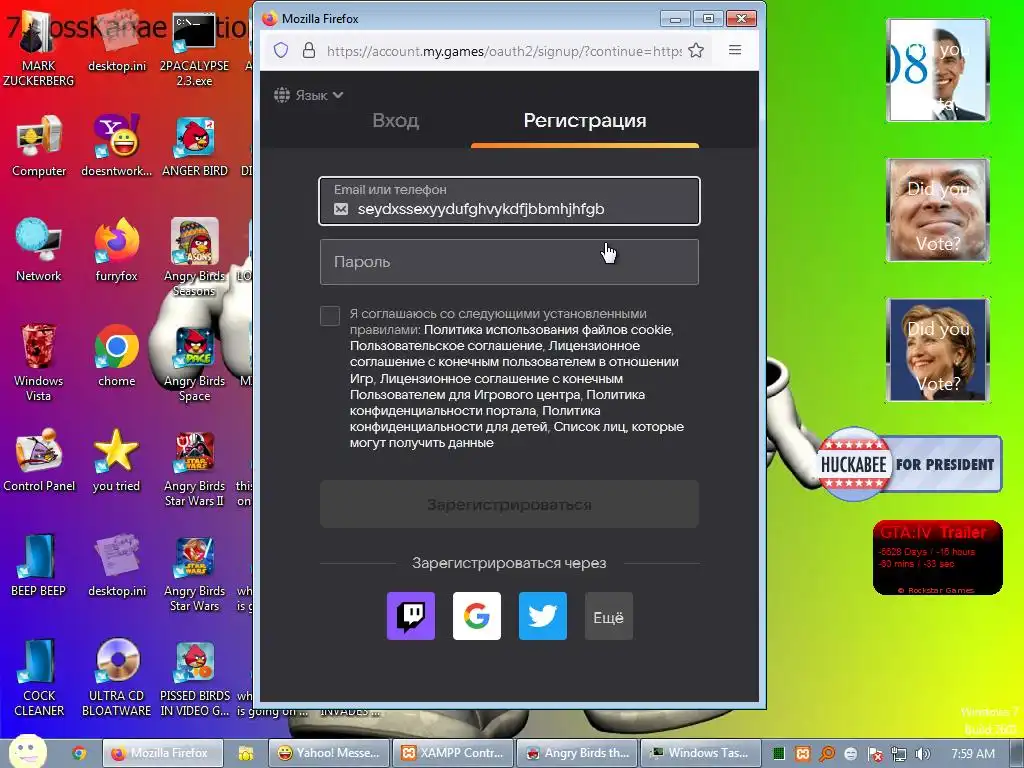
Task: Click the disabled Зарегистрироваться button
Action: (509, 504)
